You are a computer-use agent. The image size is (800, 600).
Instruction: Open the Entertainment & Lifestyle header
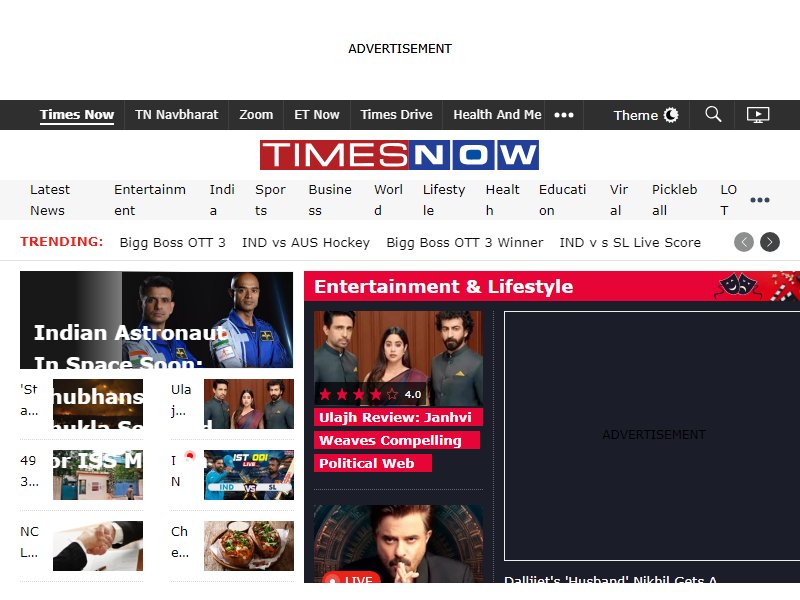click(443, 286)
